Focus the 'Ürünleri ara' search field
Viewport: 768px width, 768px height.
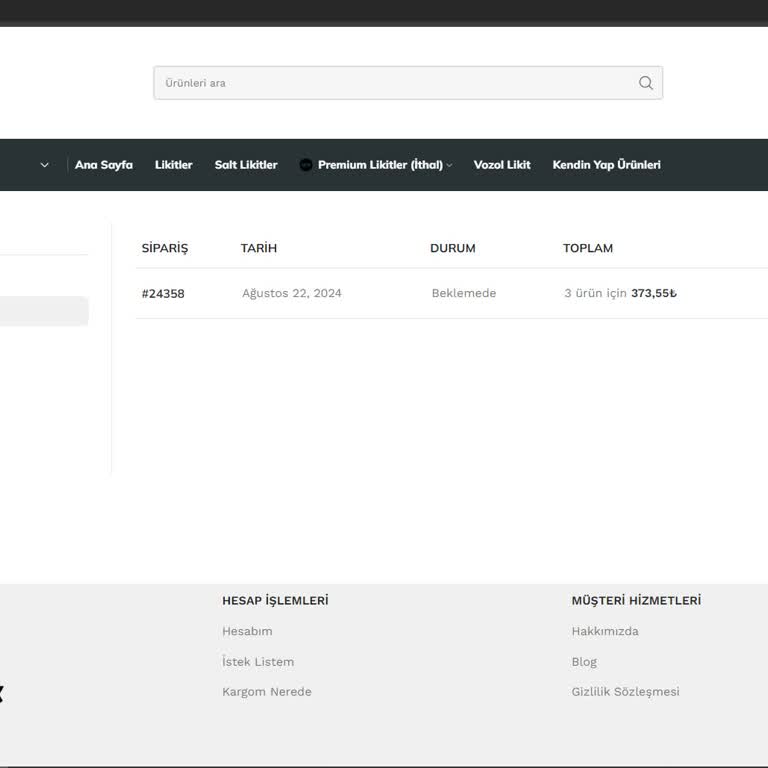click(395, 83)
